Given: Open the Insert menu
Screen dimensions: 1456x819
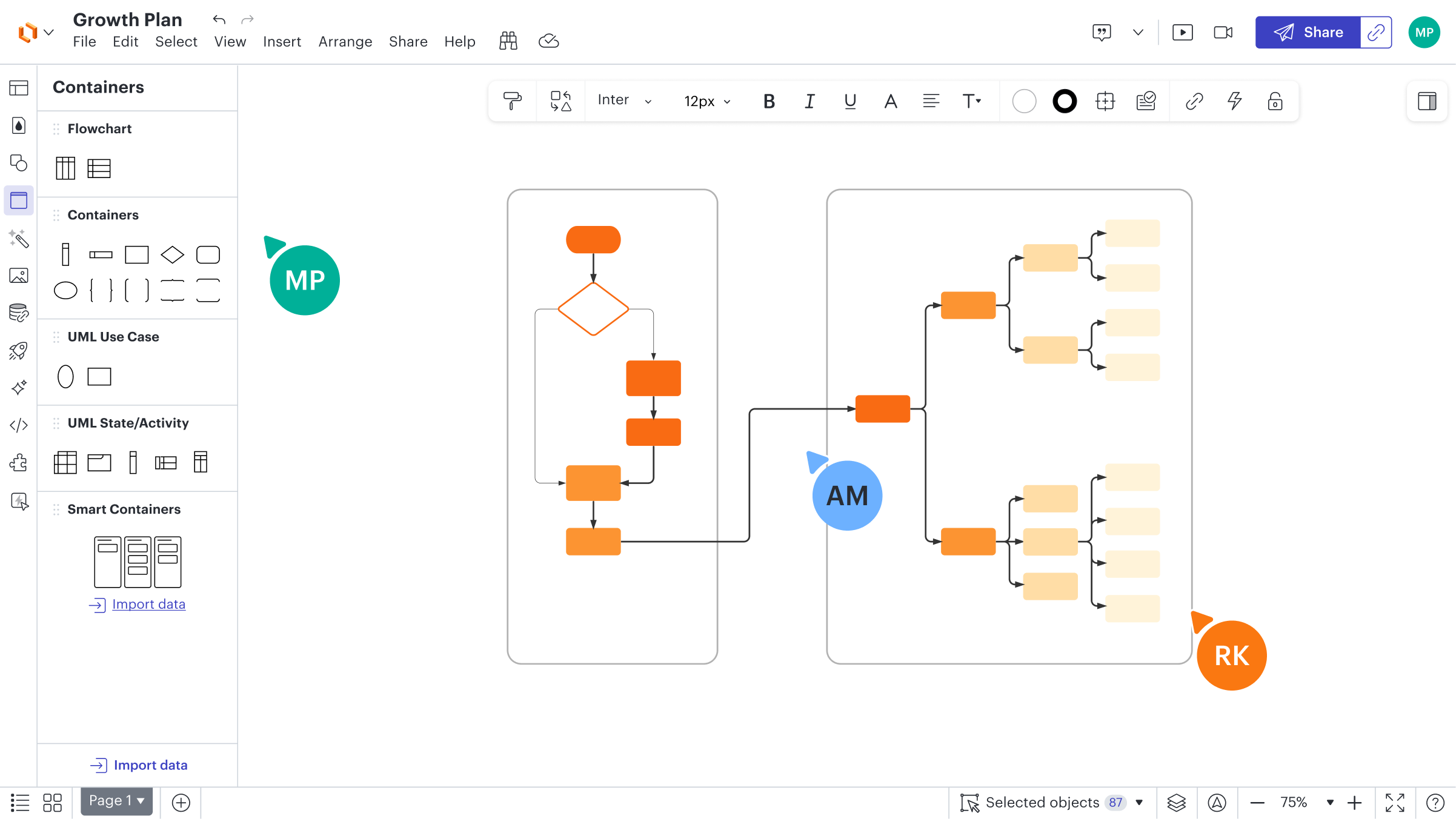Looking at the screenshot, I should [x=282, y=42].
